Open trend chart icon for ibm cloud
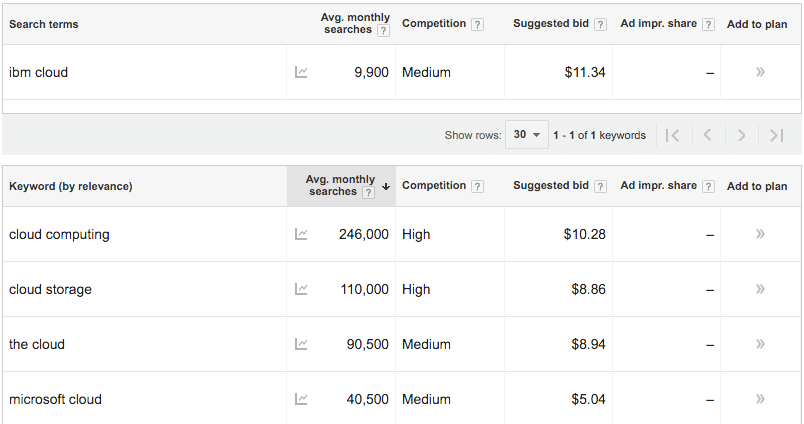Viewport: 804px width, 424px height. [301, 72]
